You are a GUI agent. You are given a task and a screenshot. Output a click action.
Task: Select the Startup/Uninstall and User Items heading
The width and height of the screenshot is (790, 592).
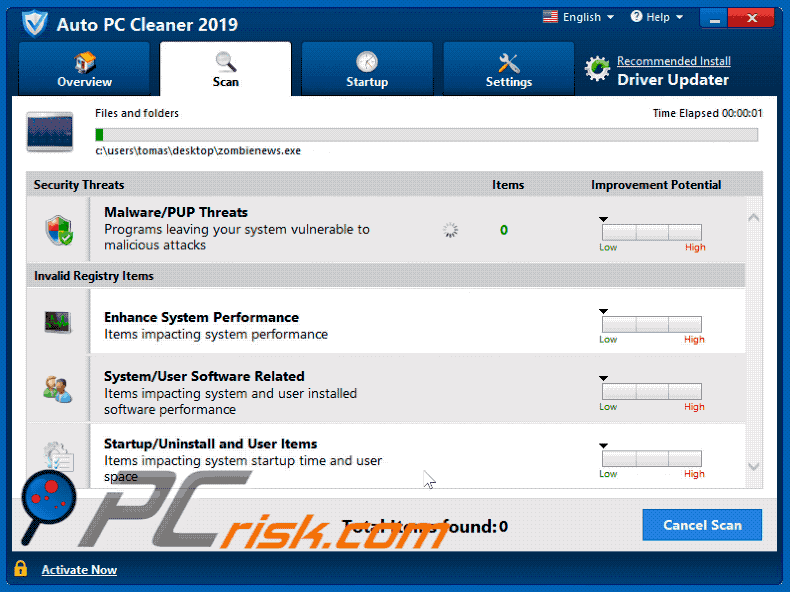tap(210, 444)
